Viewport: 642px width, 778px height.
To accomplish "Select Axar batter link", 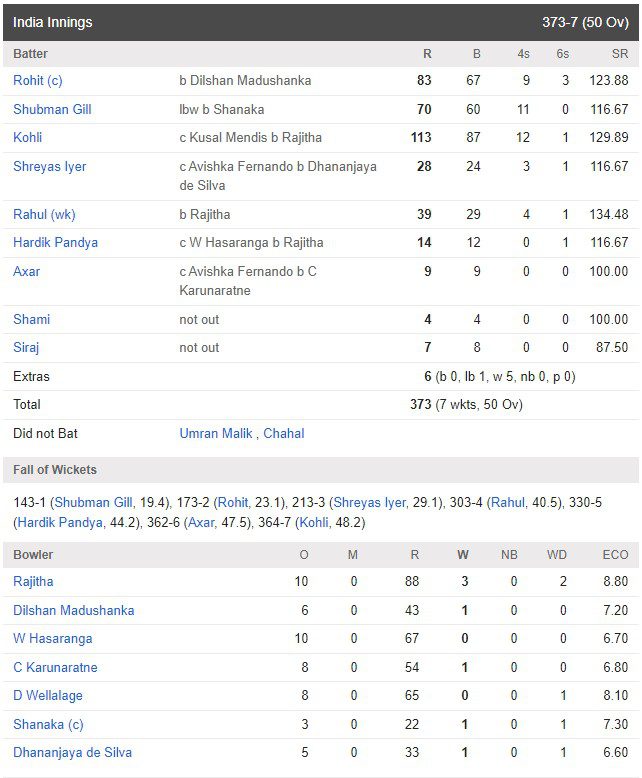I will coord(26,271).
